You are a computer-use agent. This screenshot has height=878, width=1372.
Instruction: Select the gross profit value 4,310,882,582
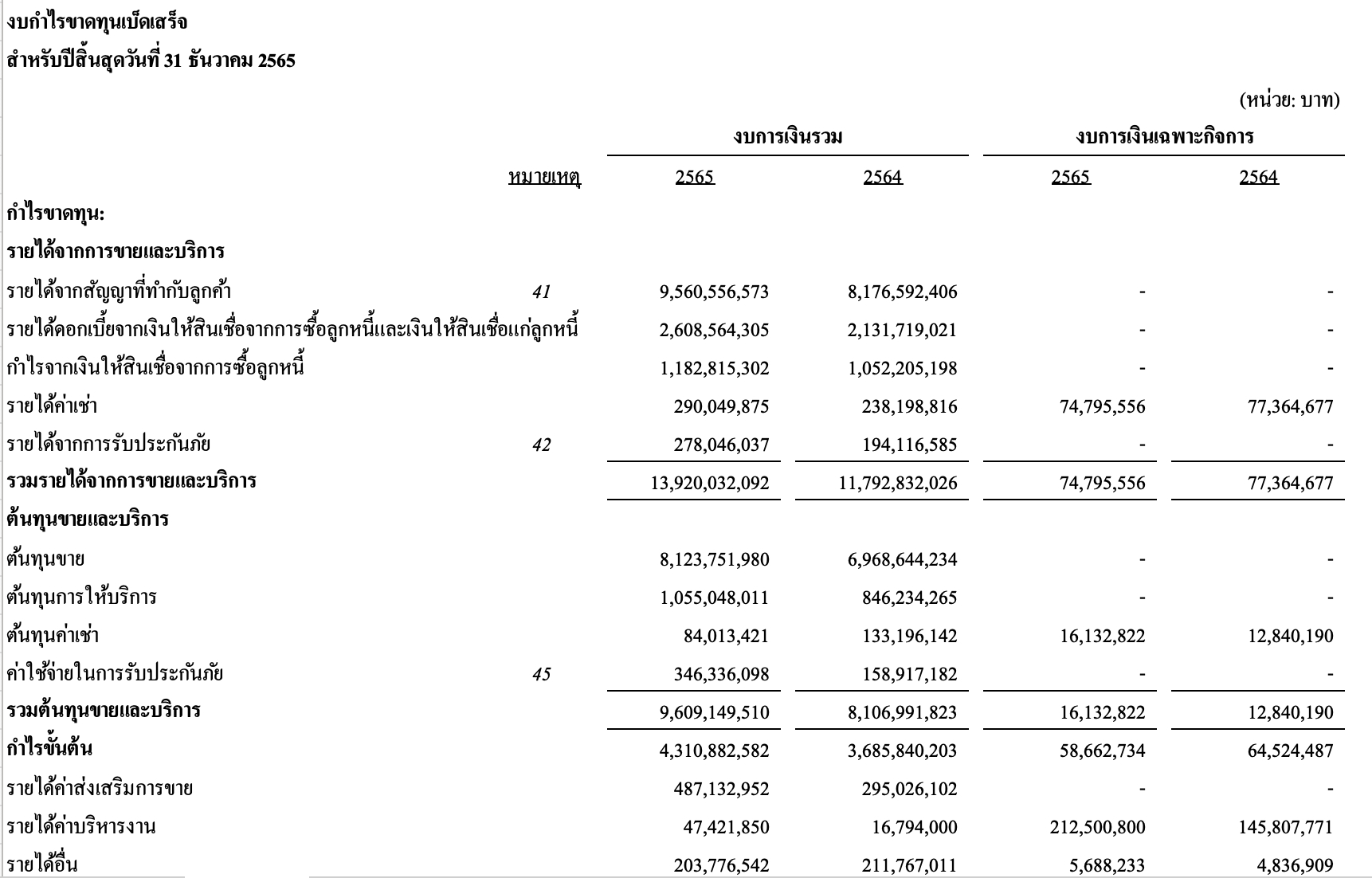(715, 751)
